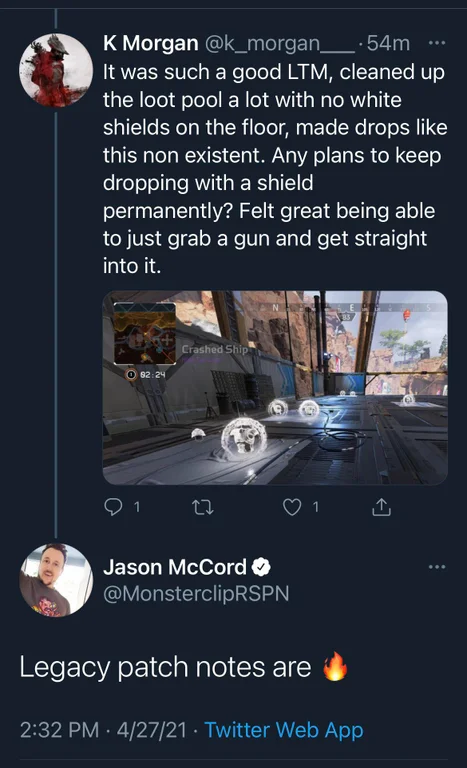Retweet K Morgan's tweet
Viewport: 467px width, 768px height.
point(202,507)
